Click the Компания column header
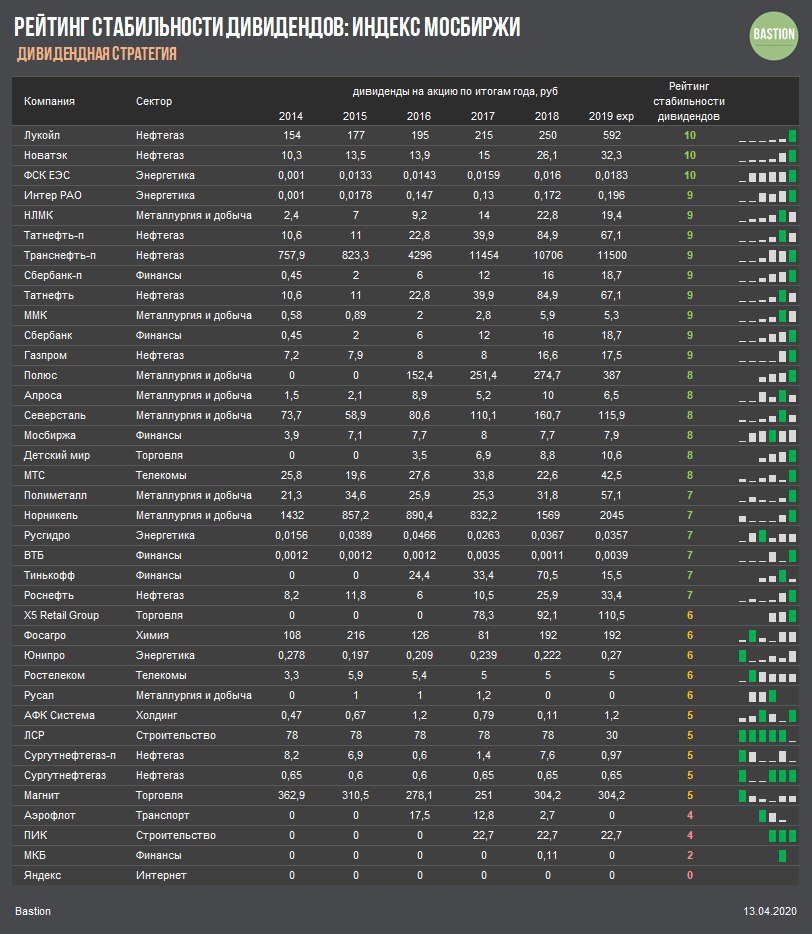Screen dimensions: 812x934 click(49, 101)
